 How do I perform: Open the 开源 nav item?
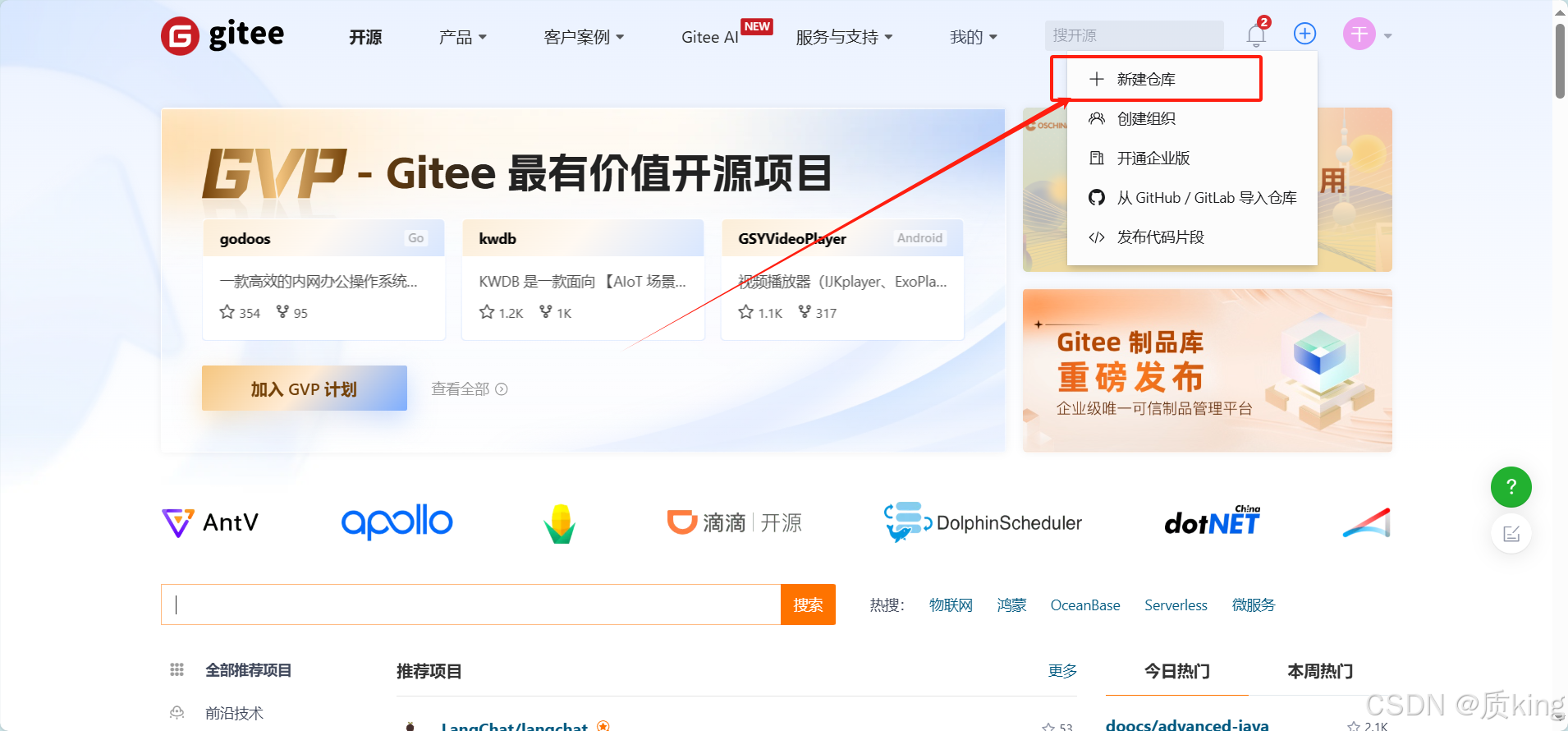coord(365,37)
